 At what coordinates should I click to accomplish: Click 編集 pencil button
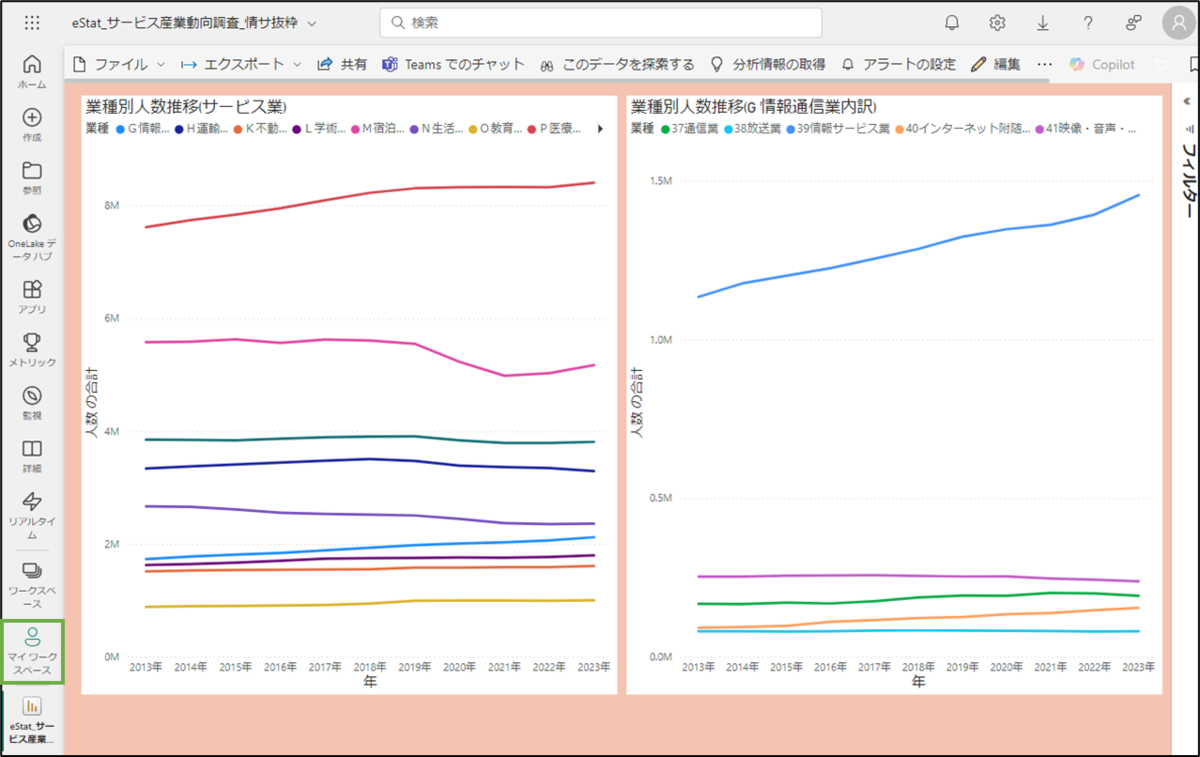click(x=996, y=64)
